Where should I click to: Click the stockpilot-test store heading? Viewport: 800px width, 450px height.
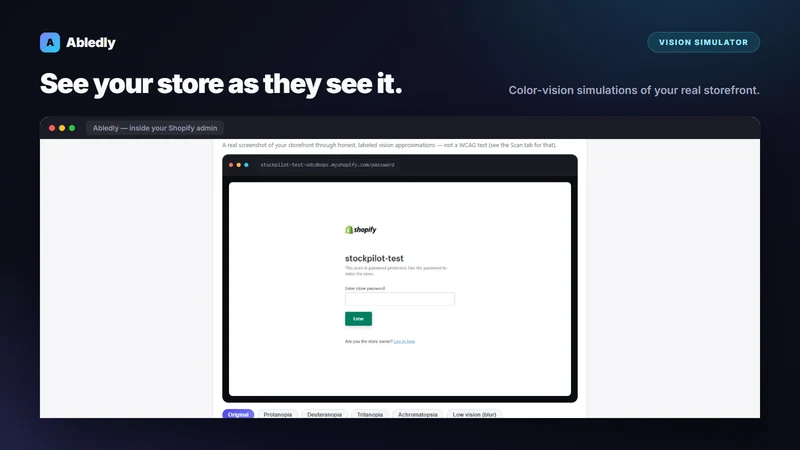(374, 258)
